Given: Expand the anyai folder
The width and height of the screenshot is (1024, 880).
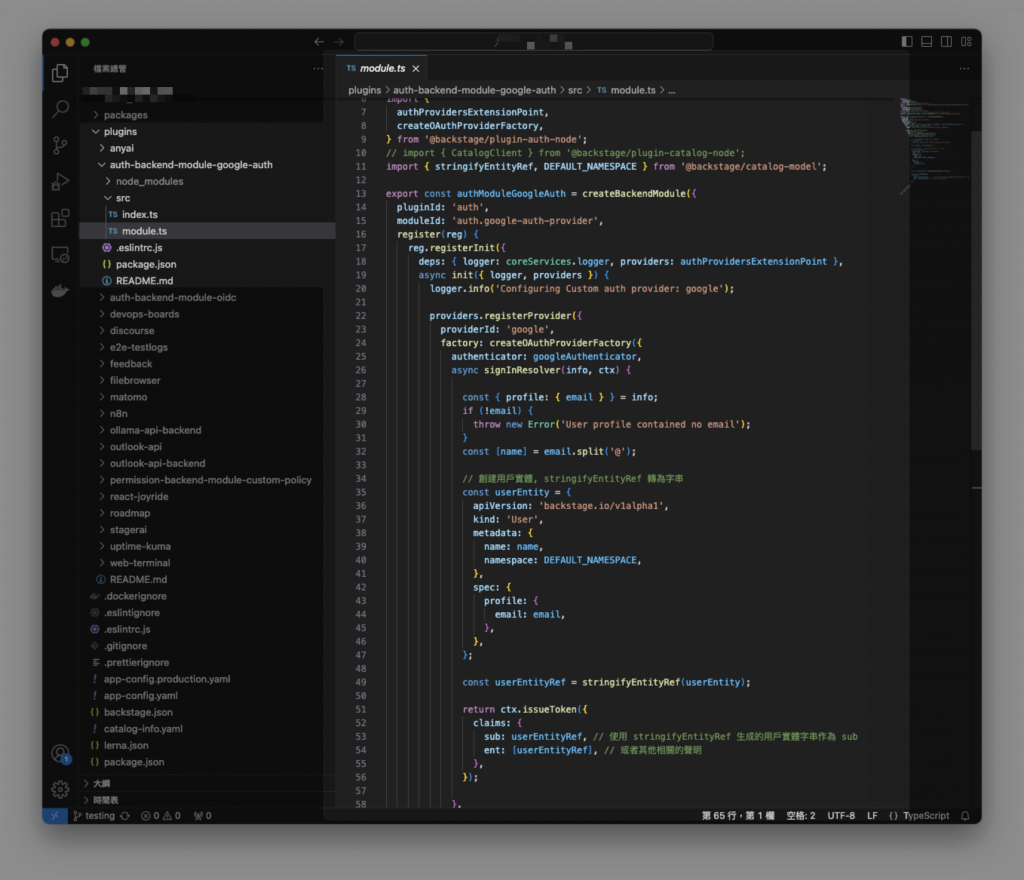Looking at the screenshot, I should pyautogui.click(x=208, y=148).
